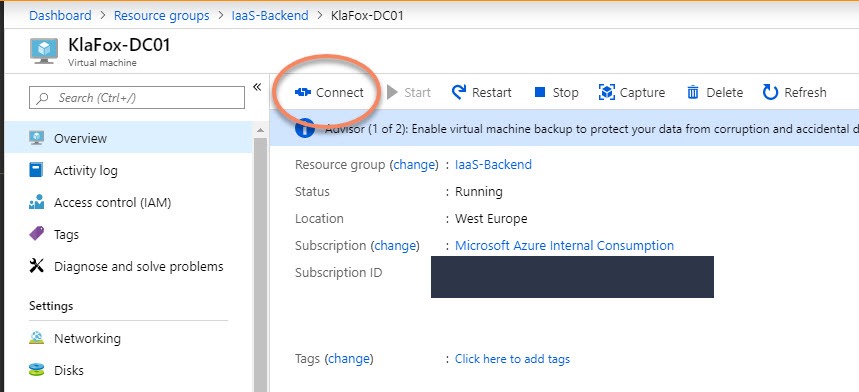Screen dimensions: 859x392
Task: Stop the VM with the Stop button
Action: click(x=556, y=93)
